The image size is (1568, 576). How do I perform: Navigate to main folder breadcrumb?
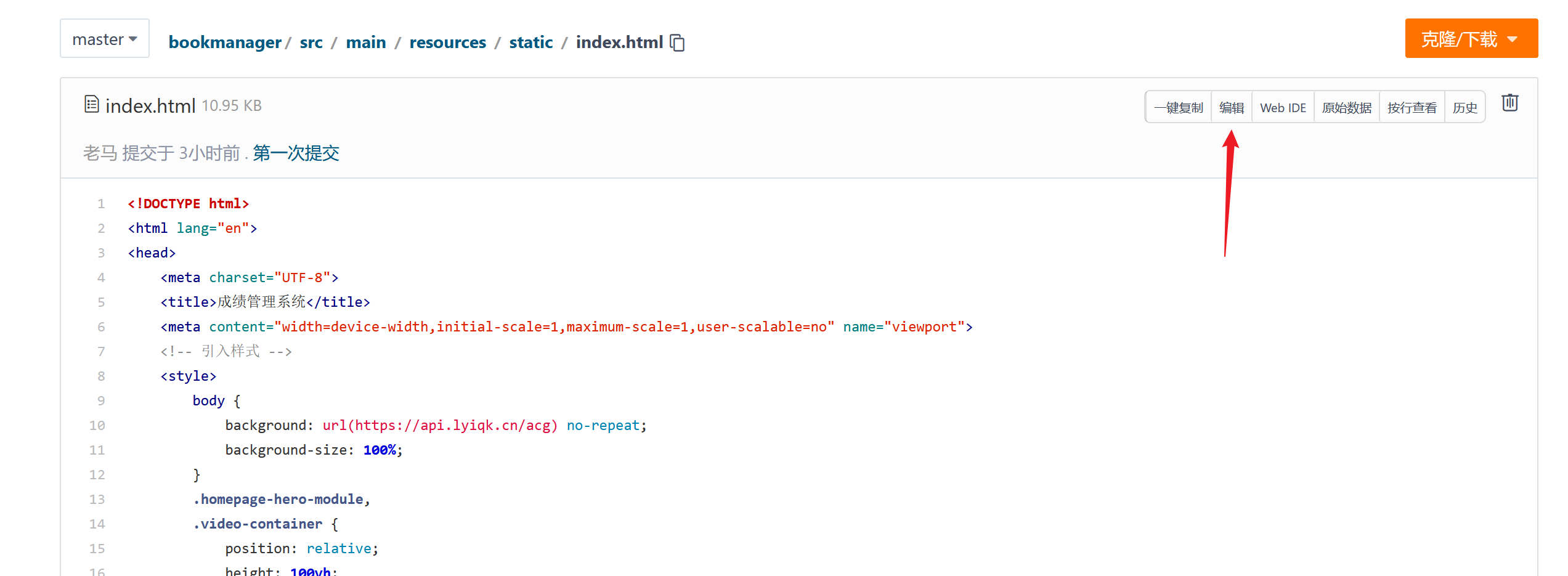point(366,43)
